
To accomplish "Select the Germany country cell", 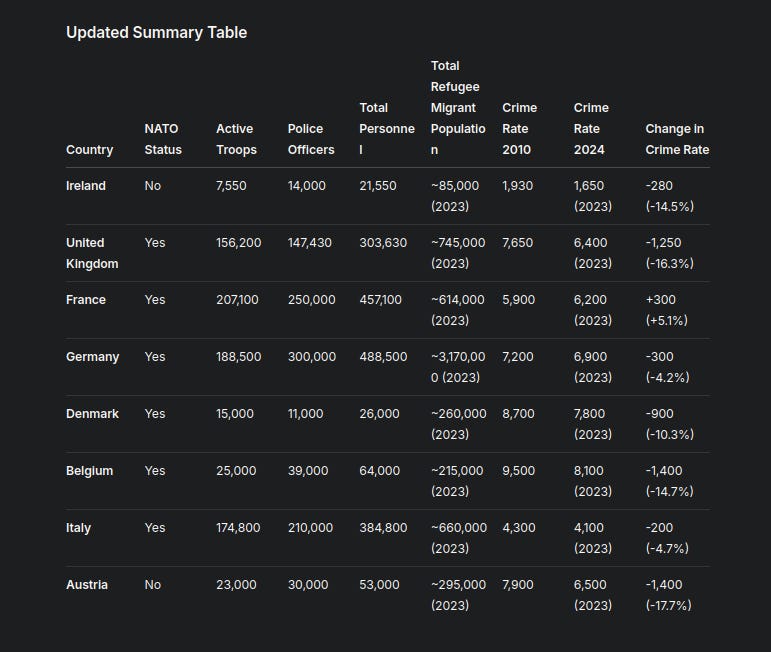I will tap(92, 357).
